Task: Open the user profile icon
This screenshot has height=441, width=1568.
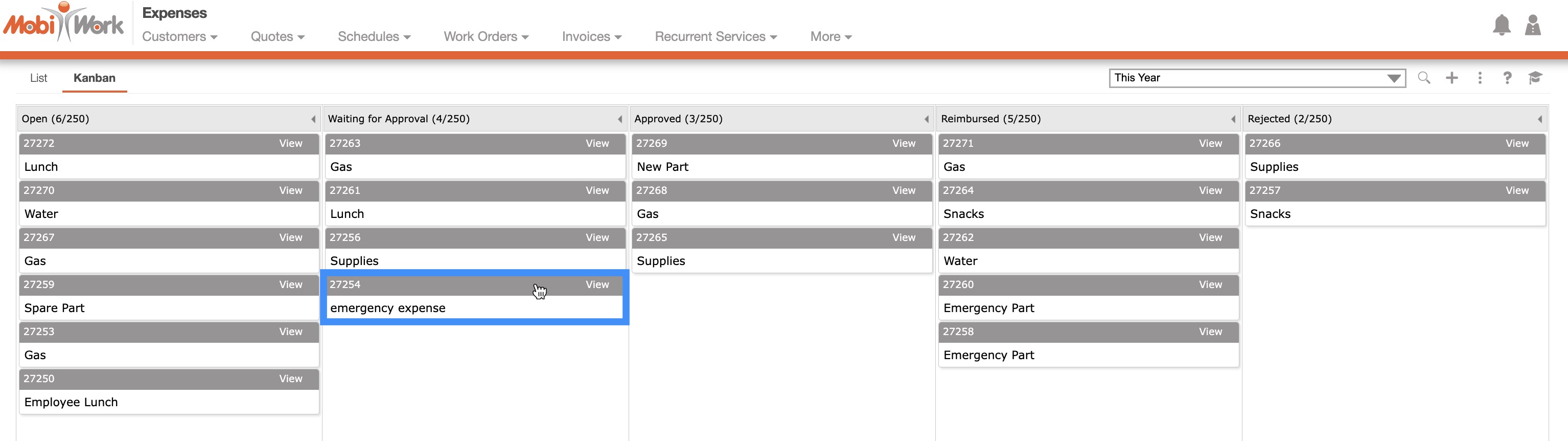Action: [1532, 25]
